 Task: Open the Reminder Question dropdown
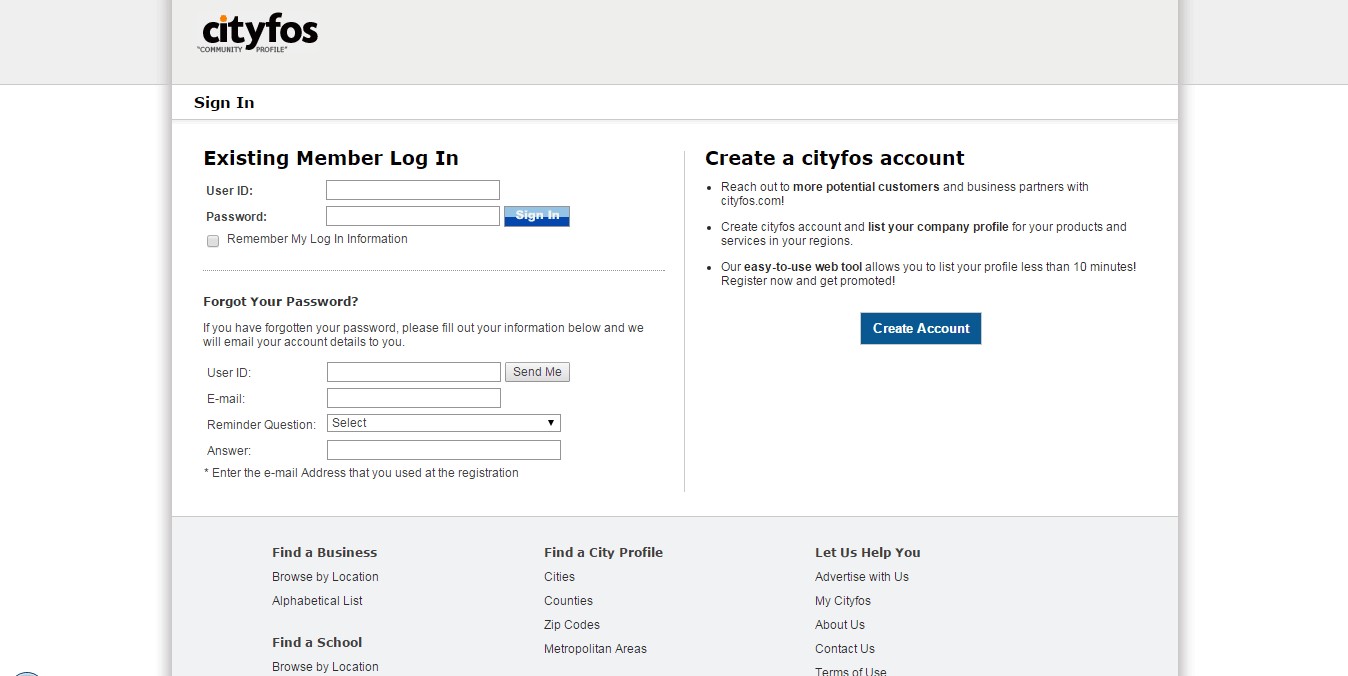[x=444, y=423]
